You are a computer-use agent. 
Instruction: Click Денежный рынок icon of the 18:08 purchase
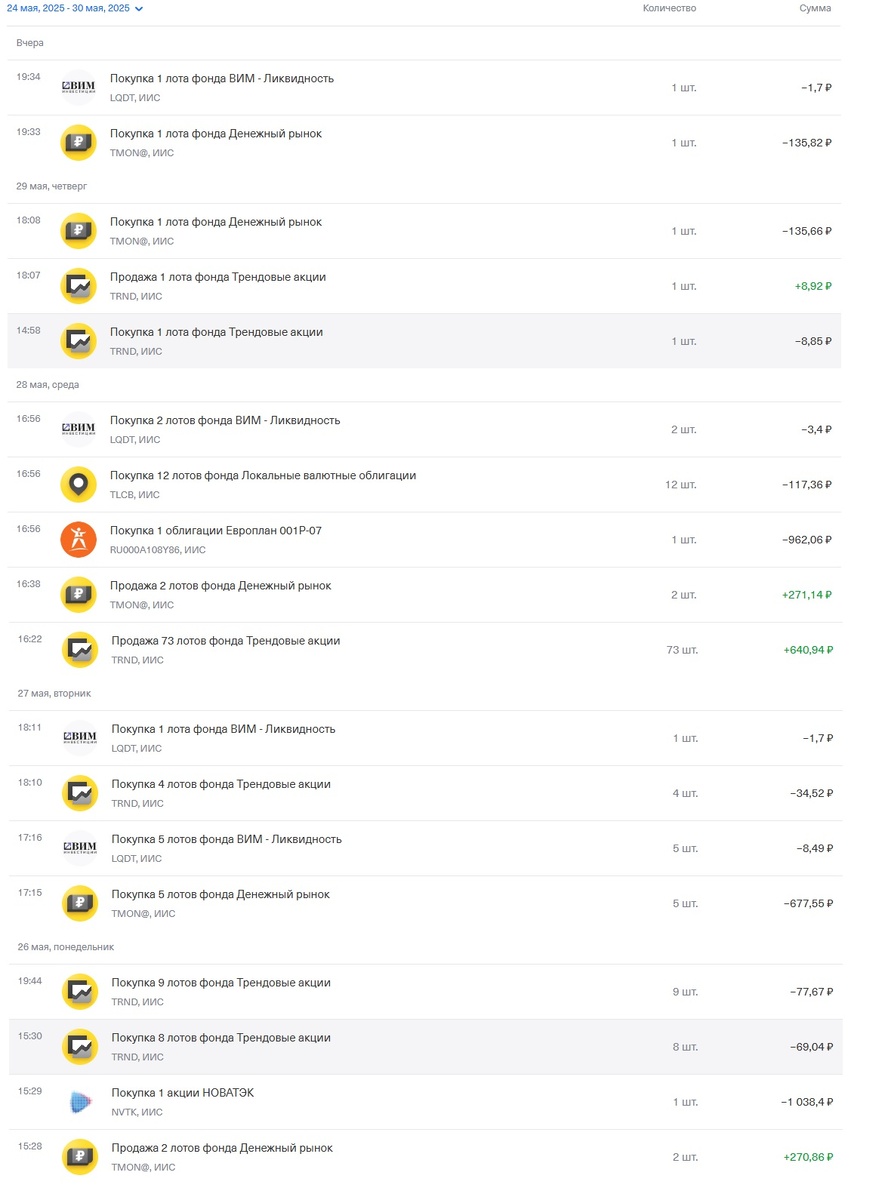79,231
